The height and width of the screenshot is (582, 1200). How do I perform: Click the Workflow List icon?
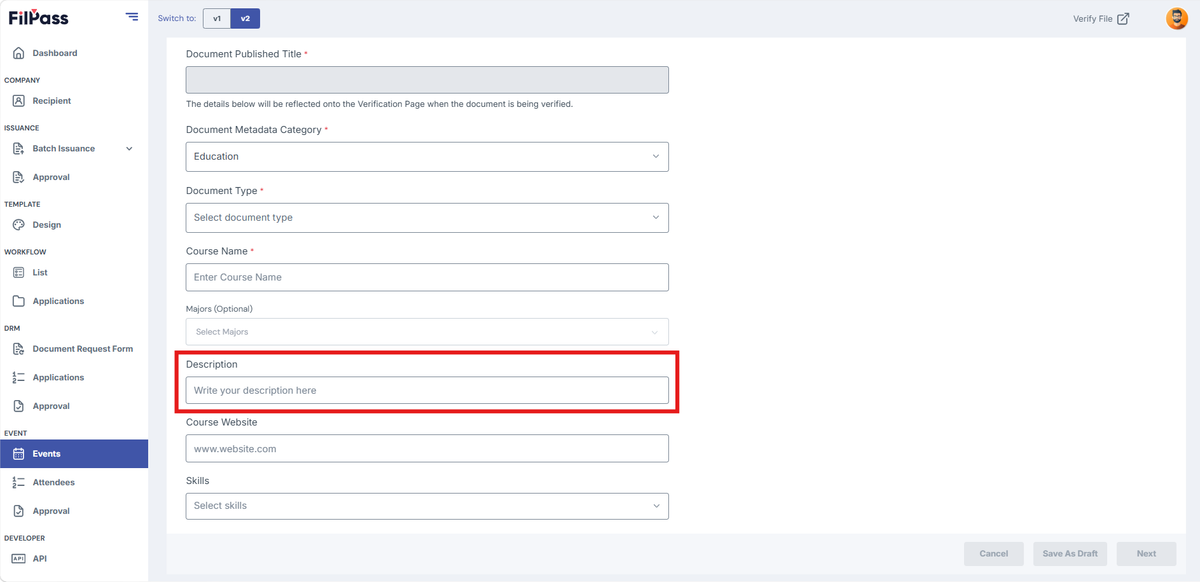pyautogui.click(x=18, y=272)
